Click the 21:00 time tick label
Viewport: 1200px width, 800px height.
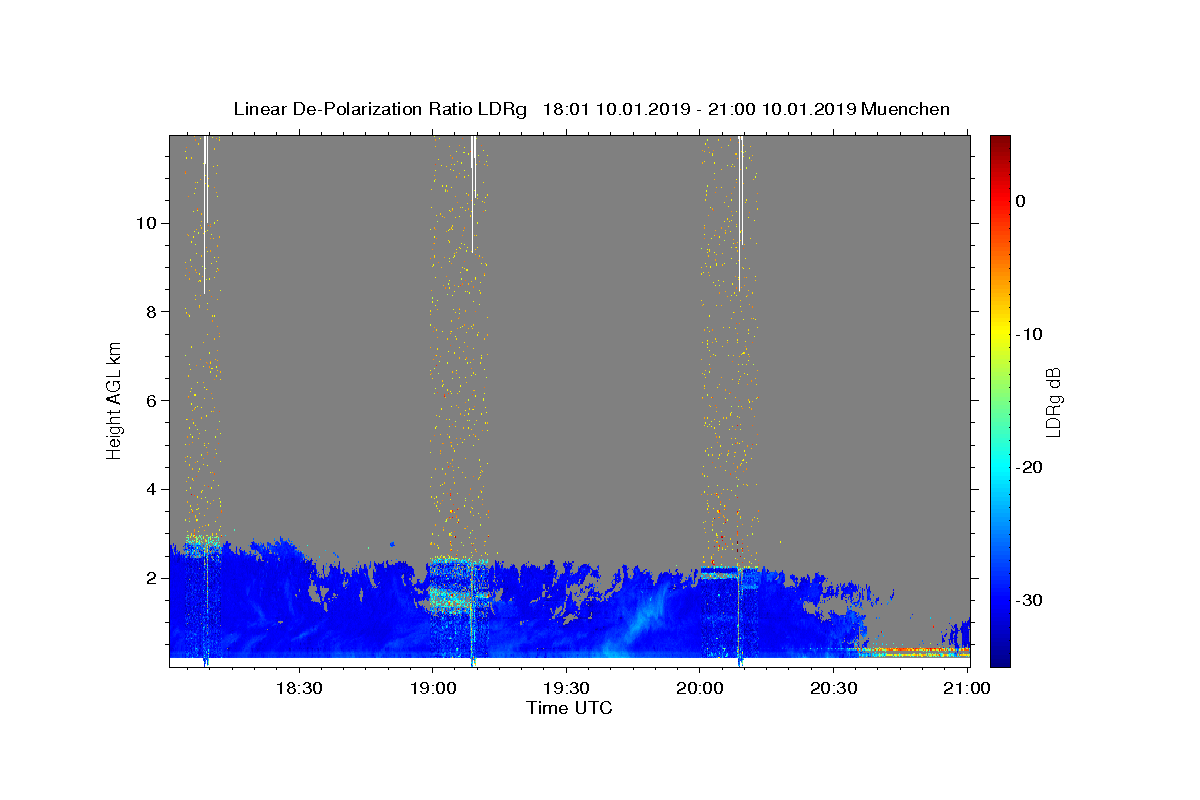click(967, 688)
